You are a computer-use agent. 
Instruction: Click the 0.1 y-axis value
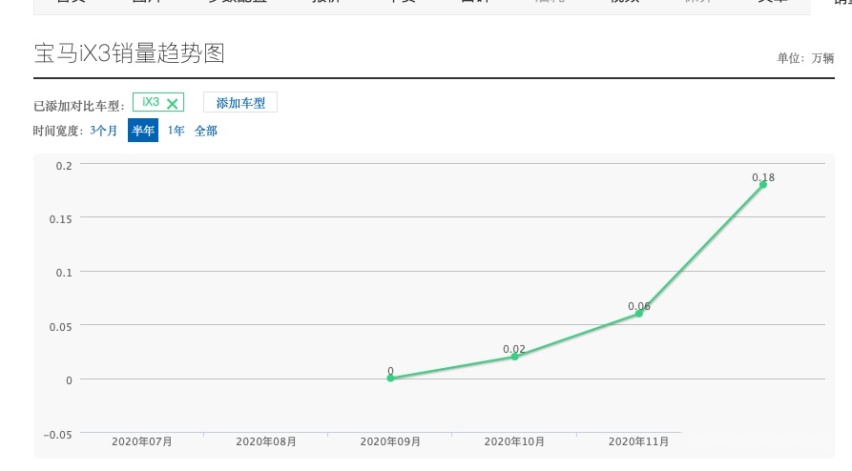pos(64,273)
